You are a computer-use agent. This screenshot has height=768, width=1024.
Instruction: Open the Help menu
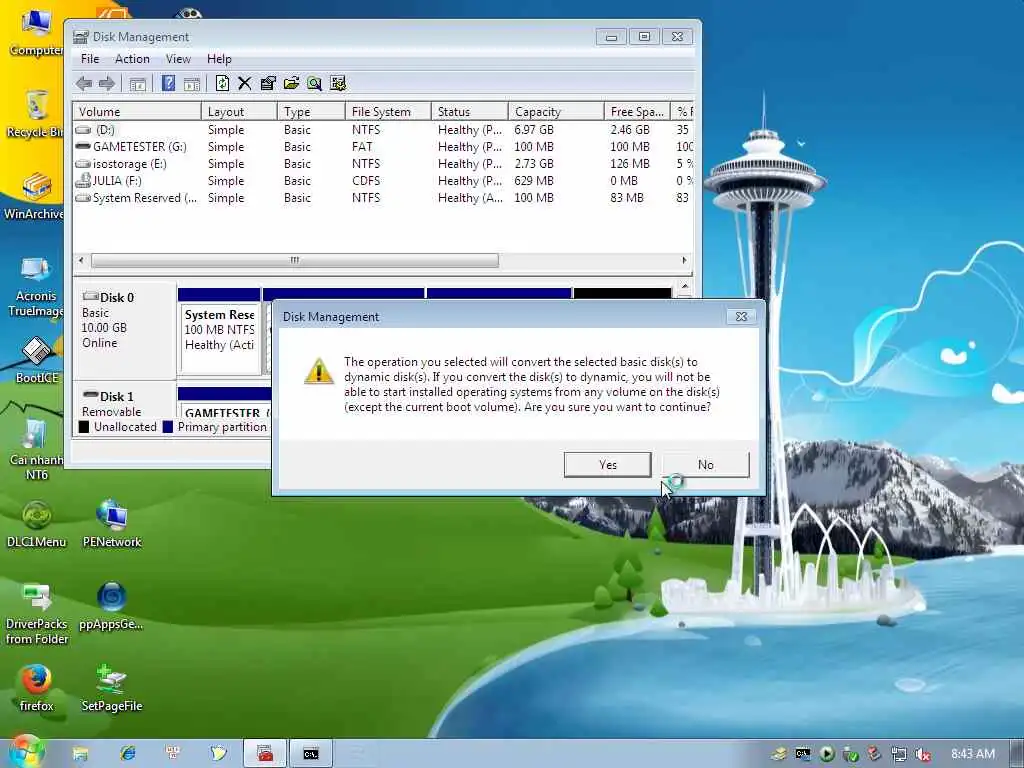(219, 59)
